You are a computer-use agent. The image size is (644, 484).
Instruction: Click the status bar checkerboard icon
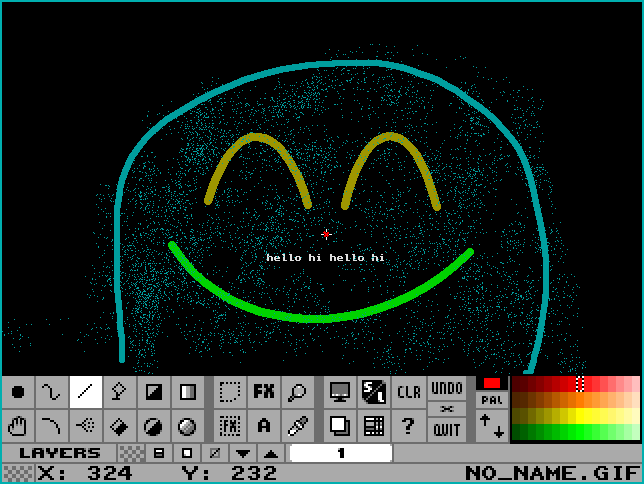(18, 473)
